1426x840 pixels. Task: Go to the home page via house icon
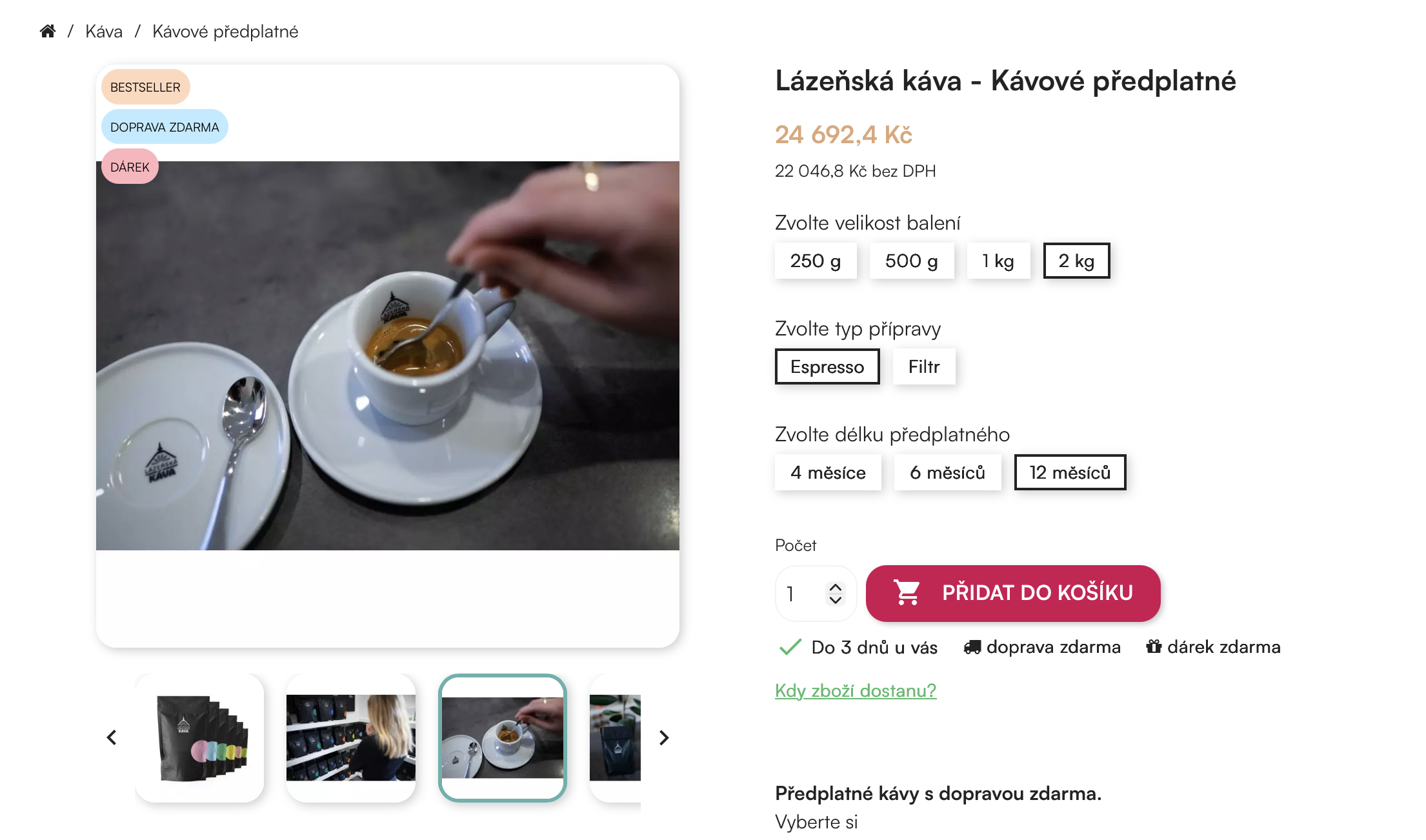pos(48,31)
